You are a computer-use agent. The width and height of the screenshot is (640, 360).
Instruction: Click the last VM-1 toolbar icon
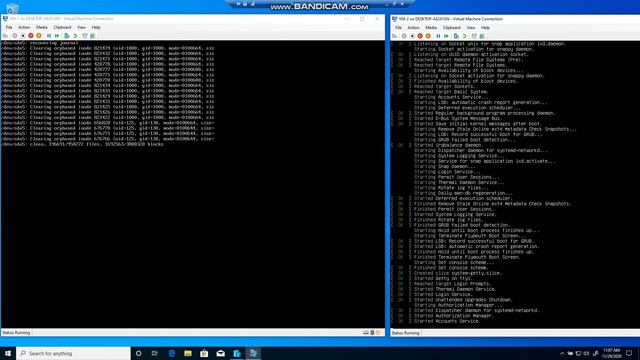[93, 36]
